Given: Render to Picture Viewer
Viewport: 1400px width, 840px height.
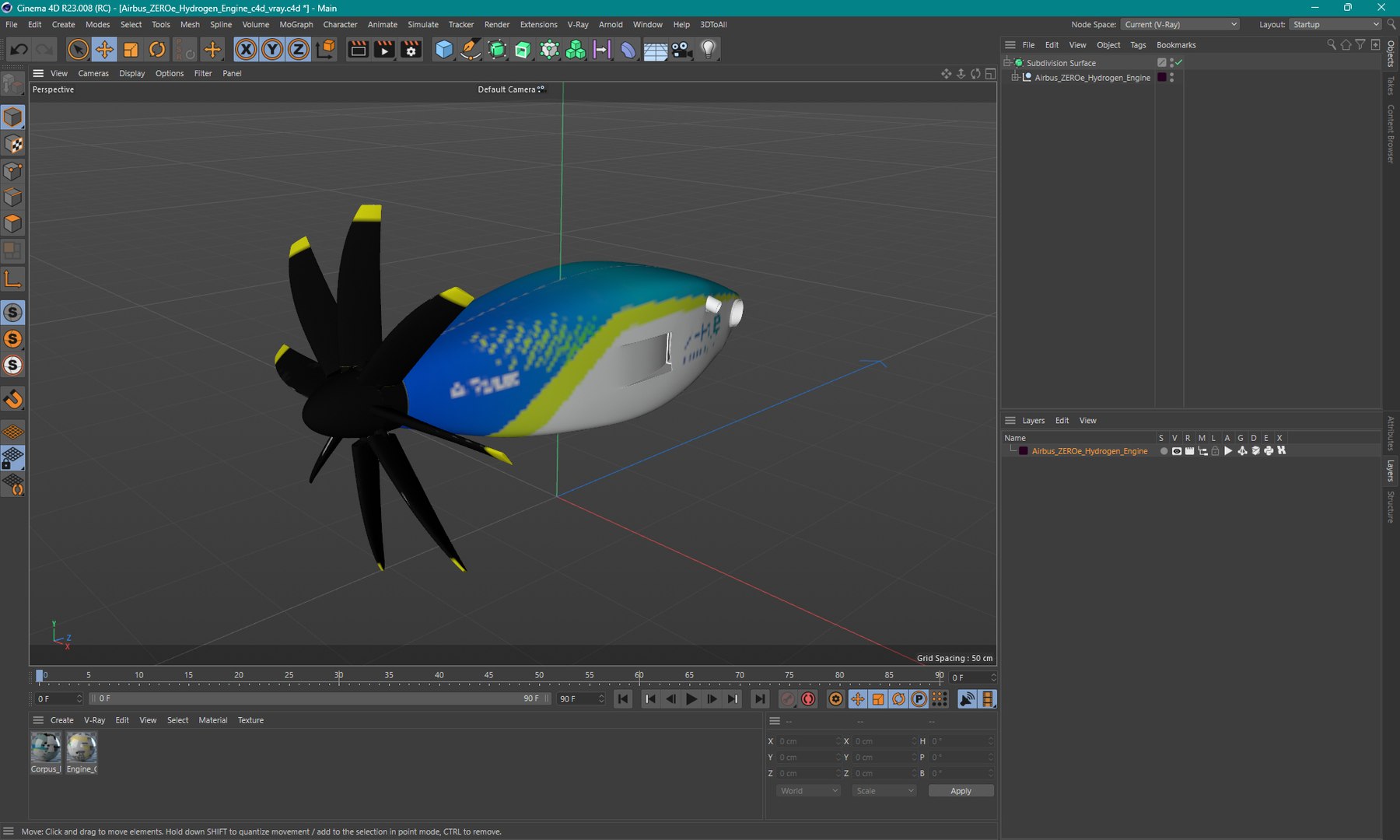Looking at the screenshot, I should pyautogui.click(x=385, y=50).
